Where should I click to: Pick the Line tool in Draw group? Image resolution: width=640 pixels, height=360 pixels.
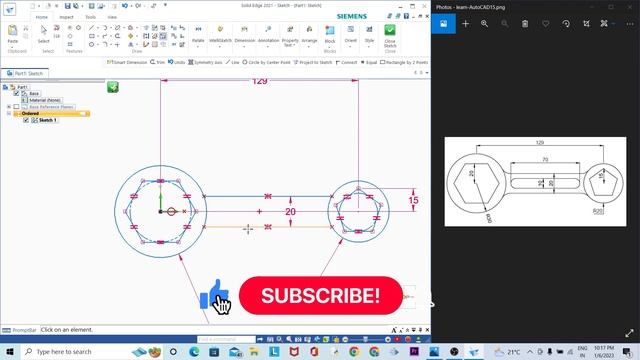91,28
